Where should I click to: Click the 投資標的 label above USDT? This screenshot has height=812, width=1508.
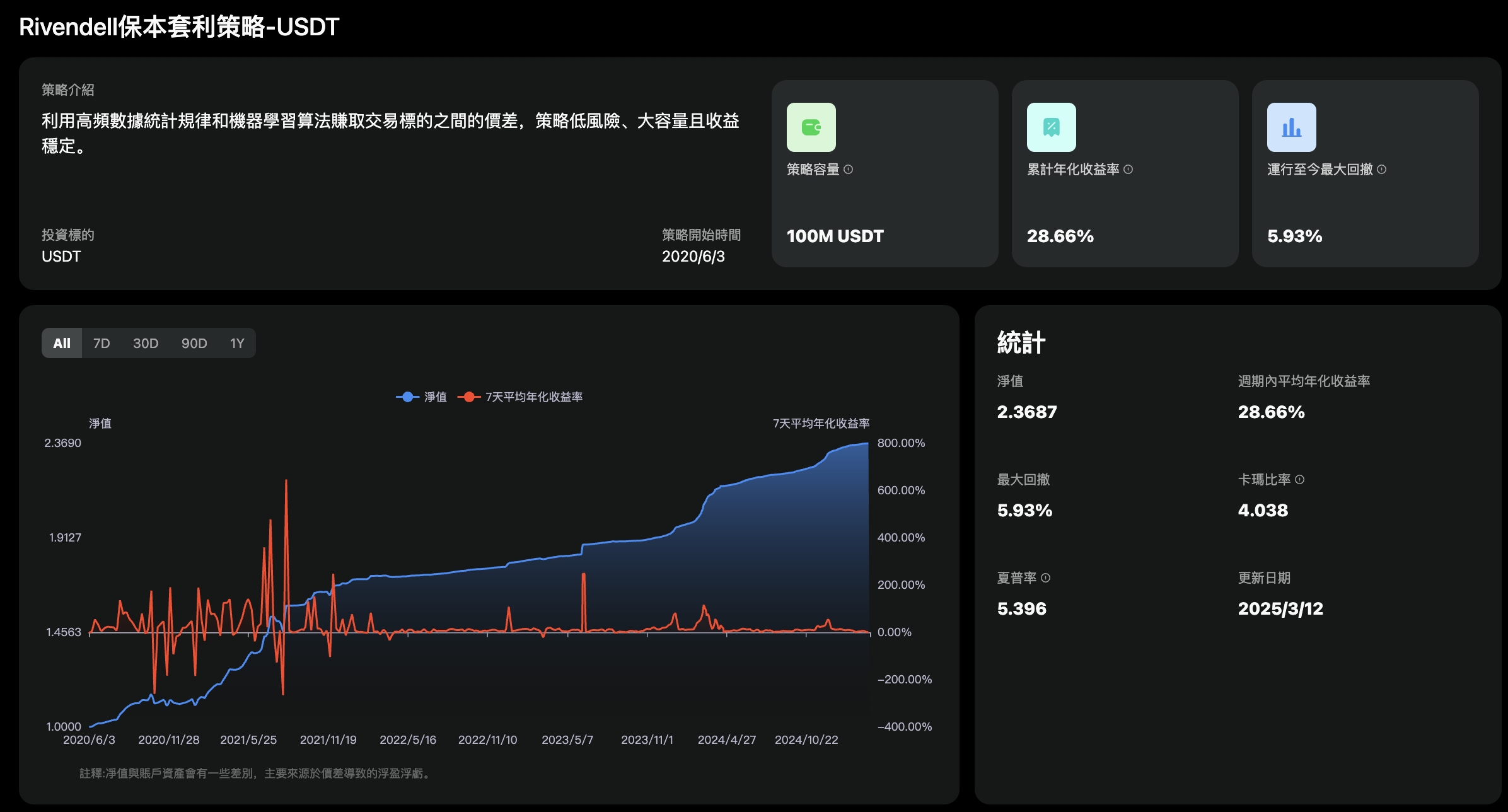[67, 235]
